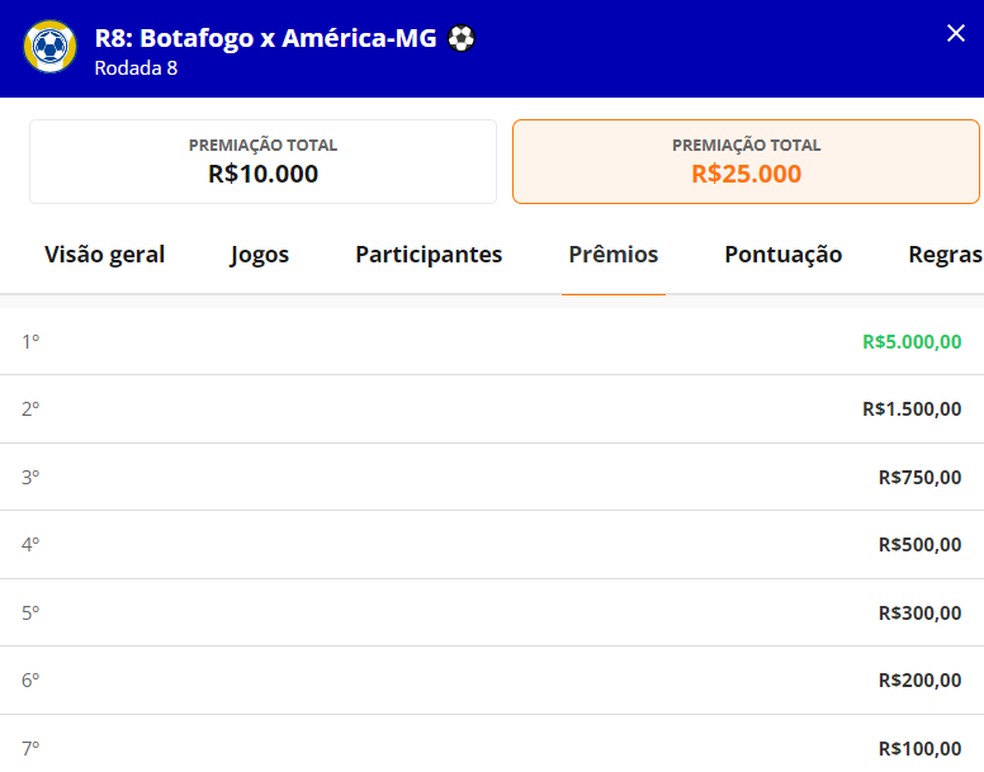Select the 7° place row showing R$100,00
Screen dimensions: 984x772
[492, 747]
